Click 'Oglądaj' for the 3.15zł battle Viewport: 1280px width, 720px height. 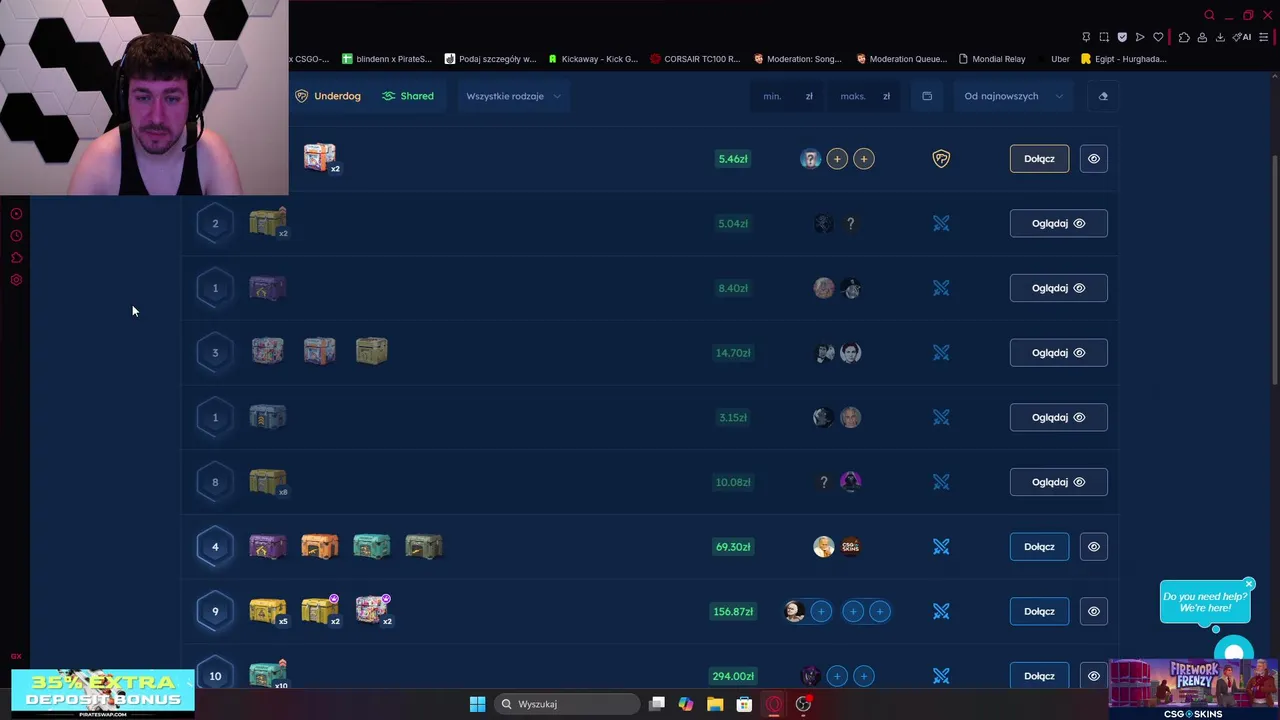(1058, 417)
